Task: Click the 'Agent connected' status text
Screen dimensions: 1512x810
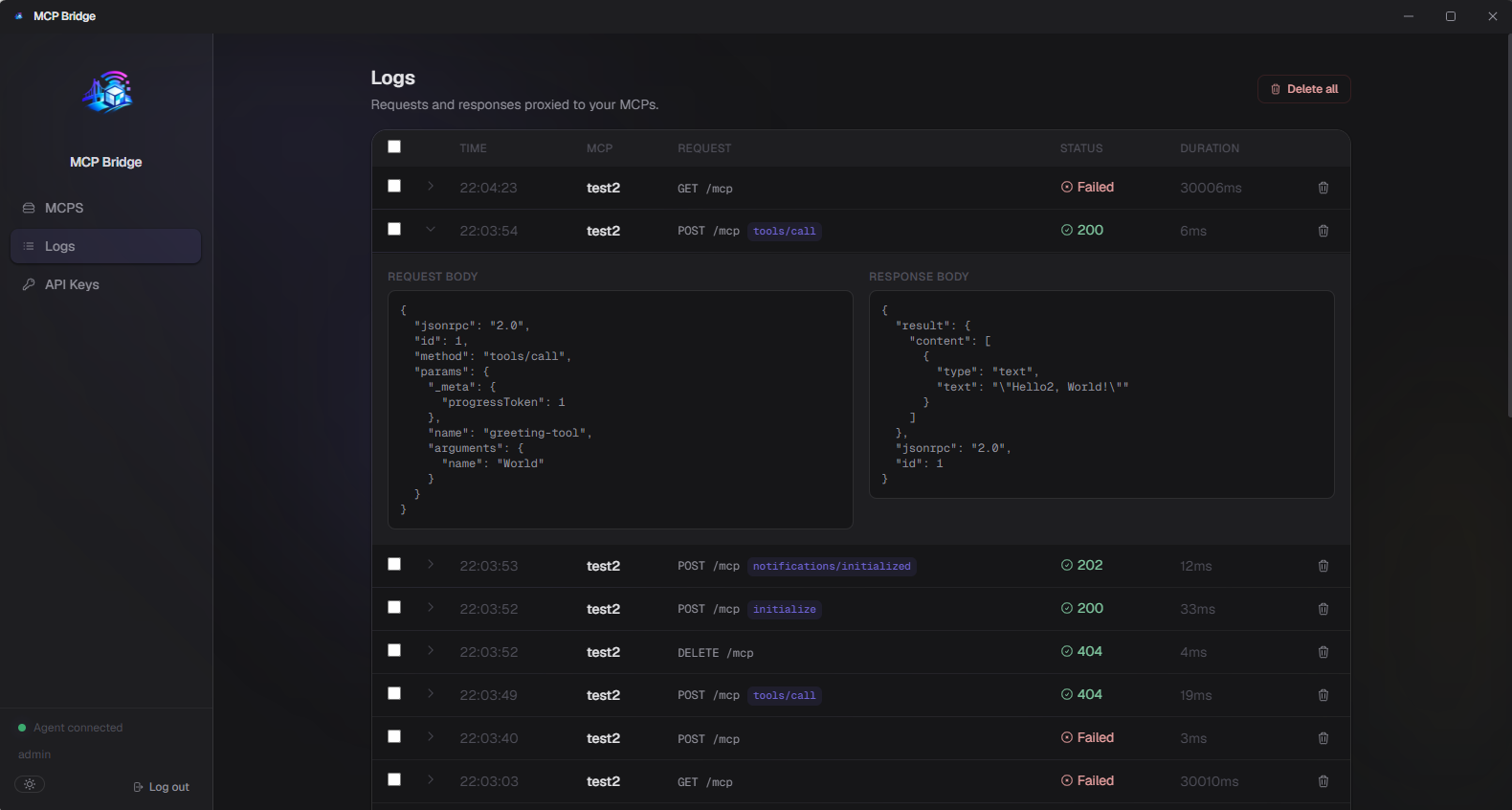Action: (78, 728)
